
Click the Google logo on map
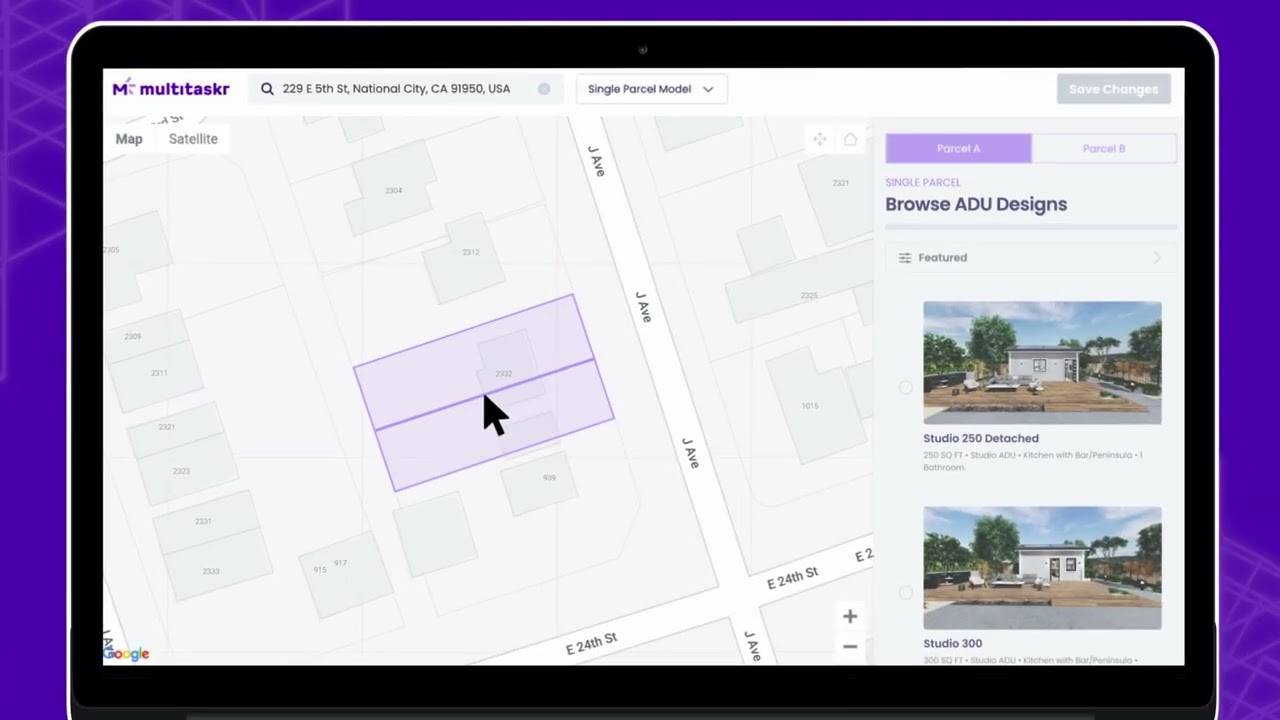point(127,654)
